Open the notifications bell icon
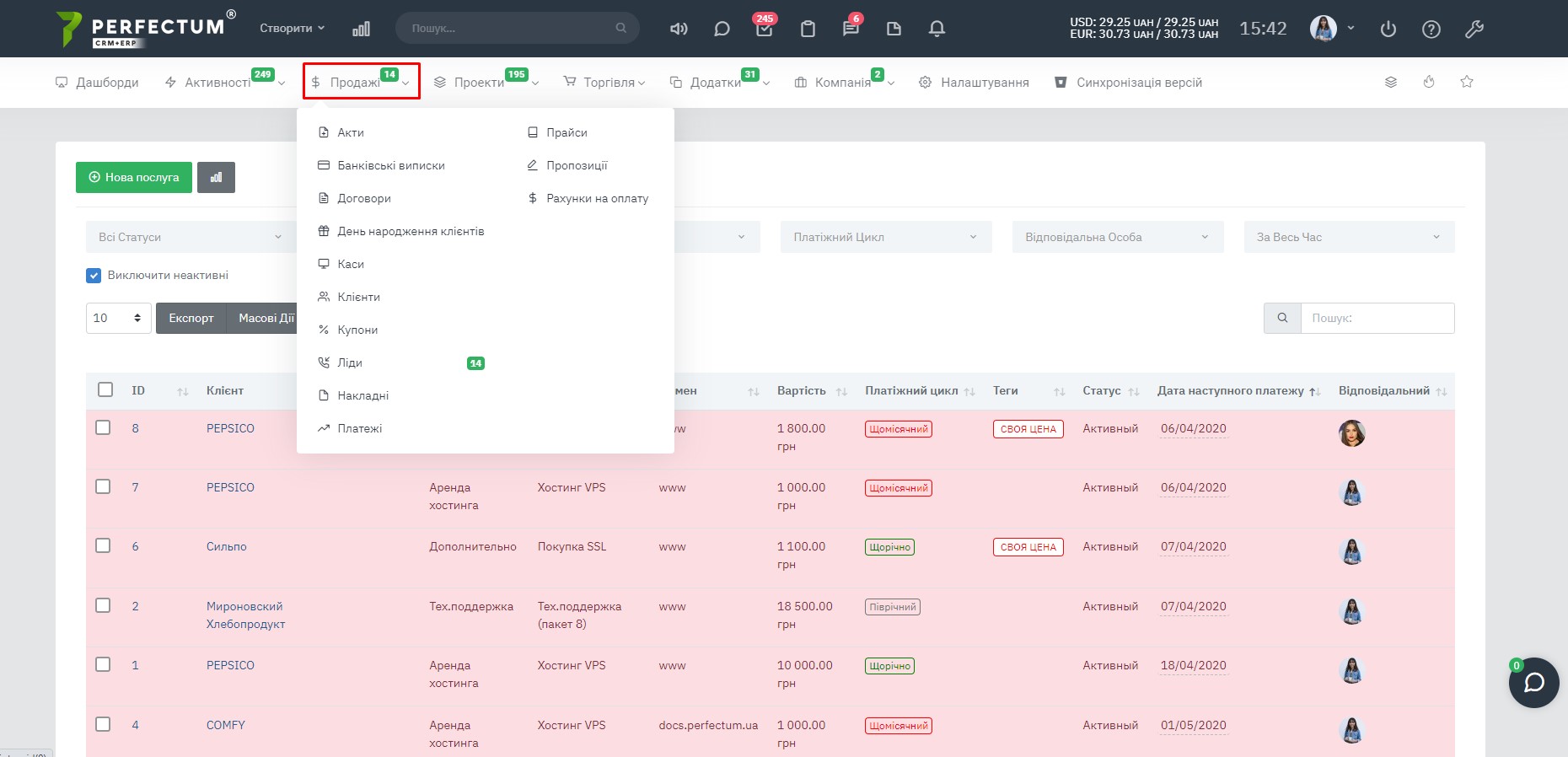Image resolution: width=1568 pixels, height=757 pixels. pos(937,29)
